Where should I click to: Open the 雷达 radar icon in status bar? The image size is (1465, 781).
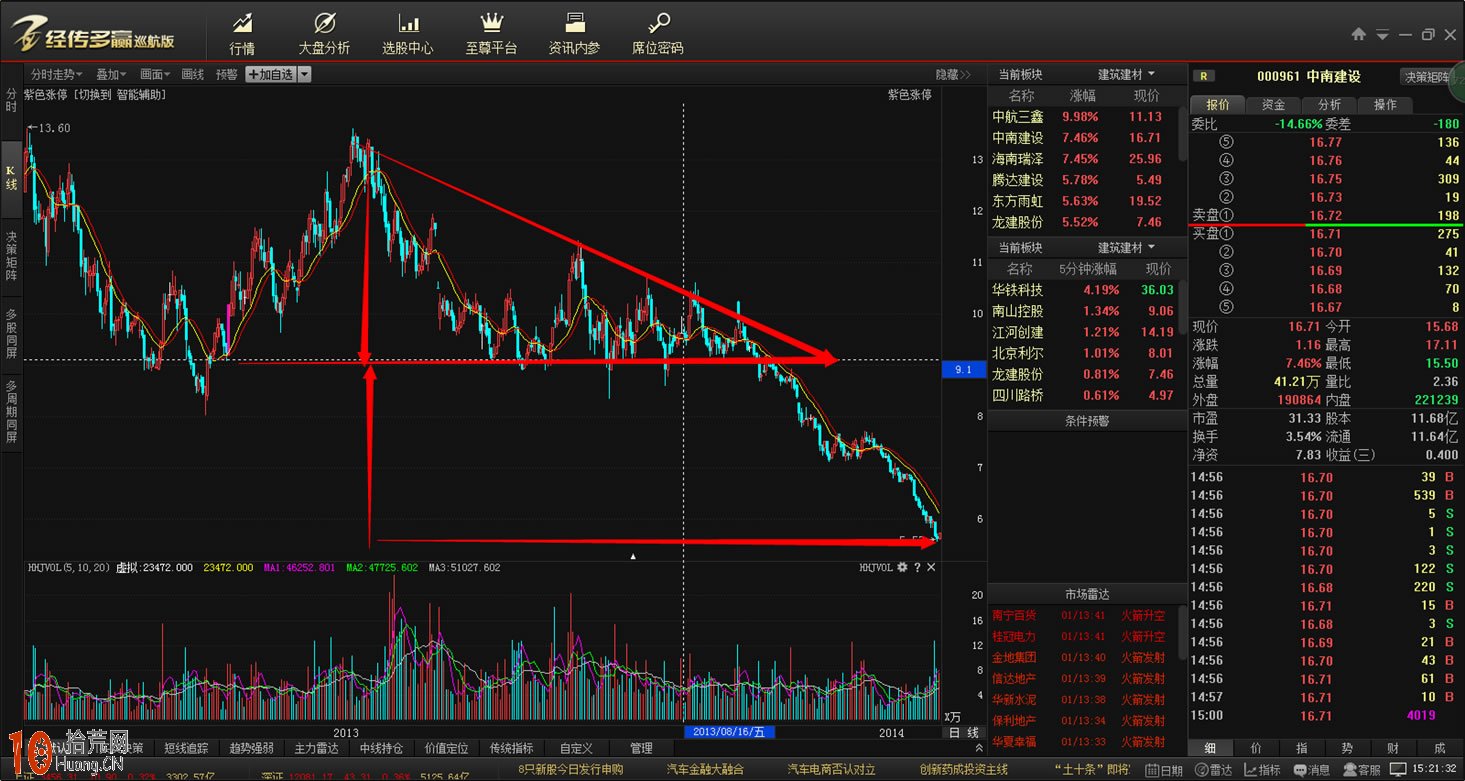1214,770
